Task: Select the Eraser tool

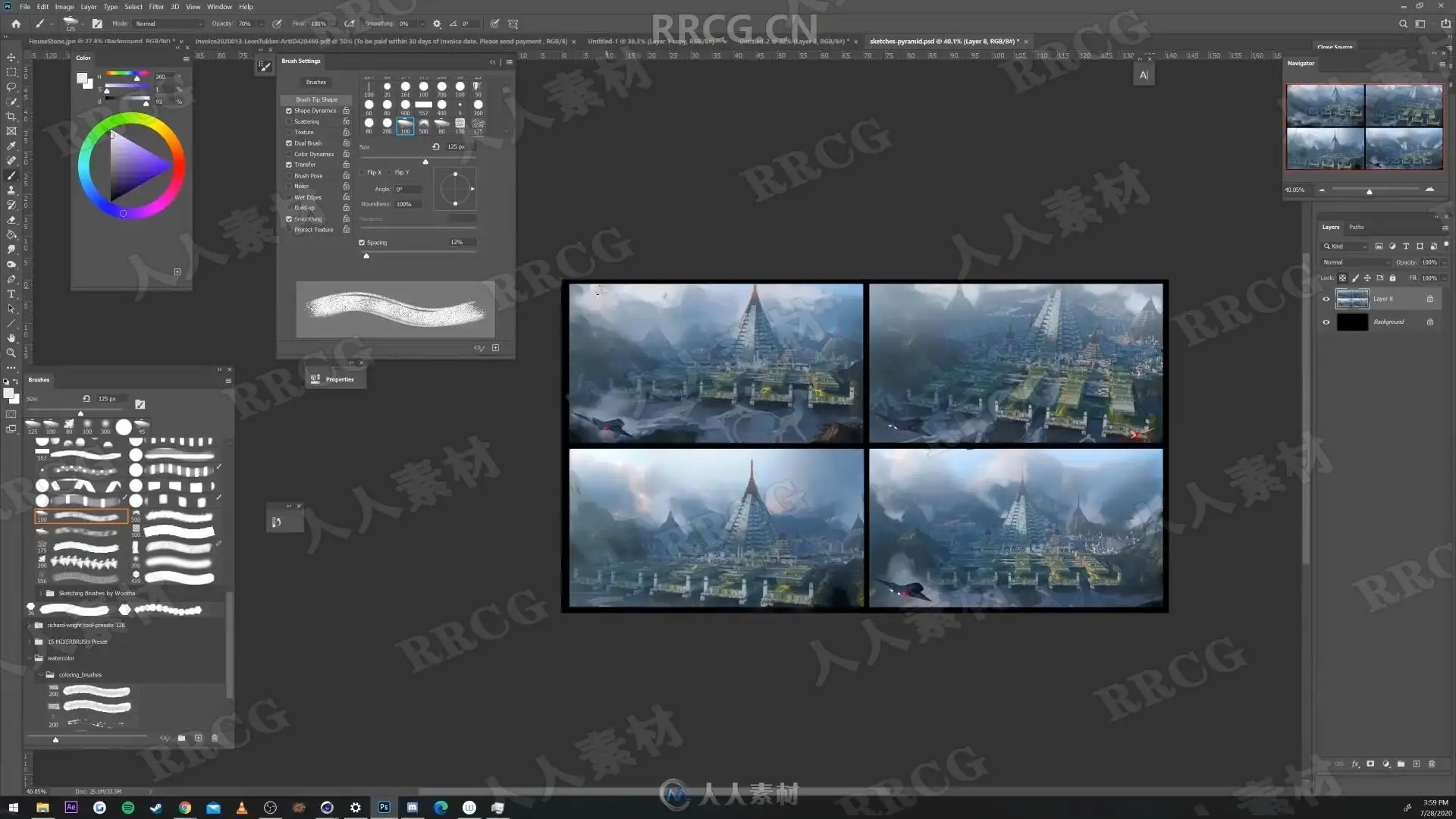Action: tap(11, 220)
